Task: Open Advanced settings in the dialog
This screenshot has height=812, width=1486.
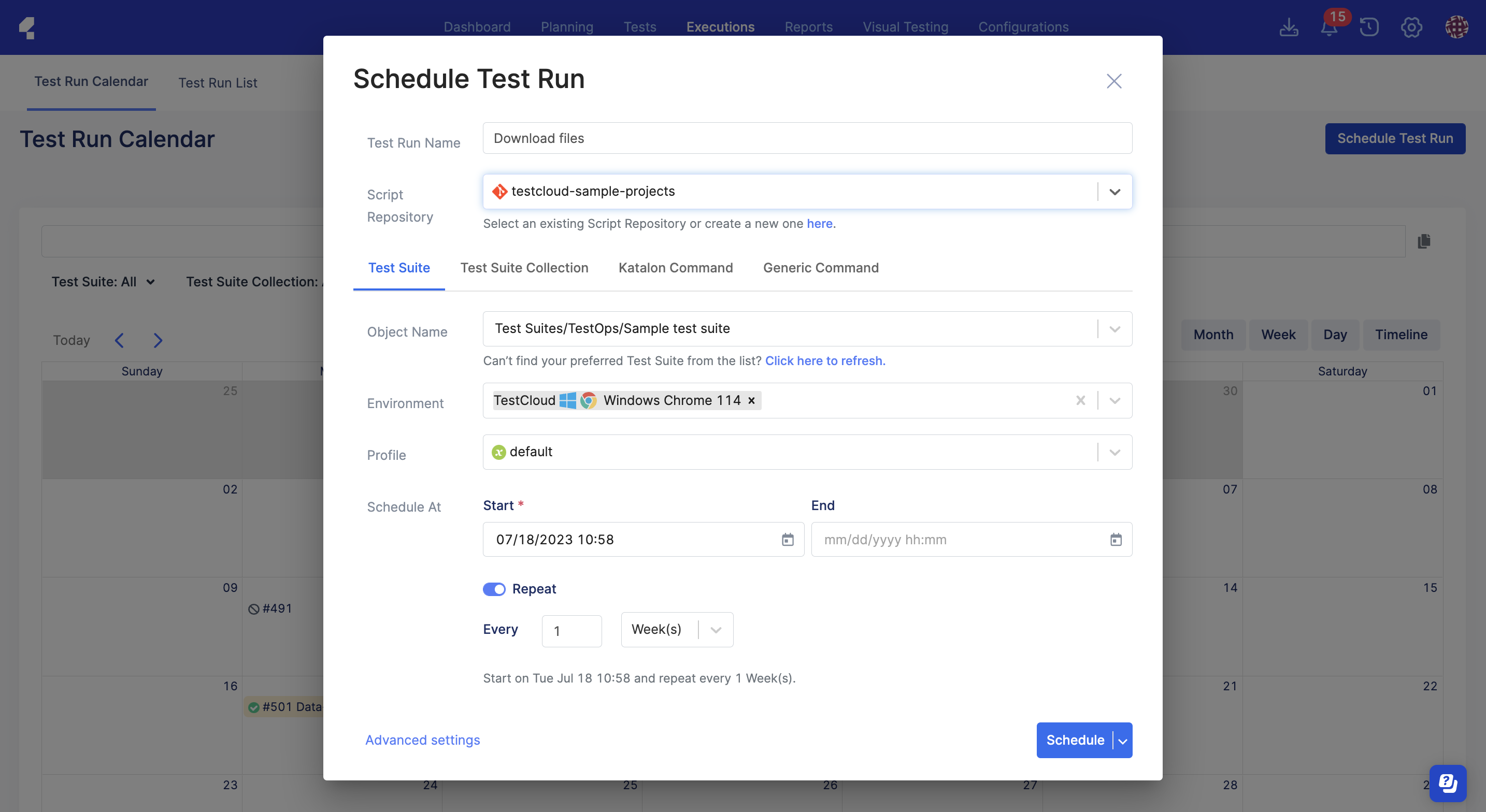Action: point(423,740)
